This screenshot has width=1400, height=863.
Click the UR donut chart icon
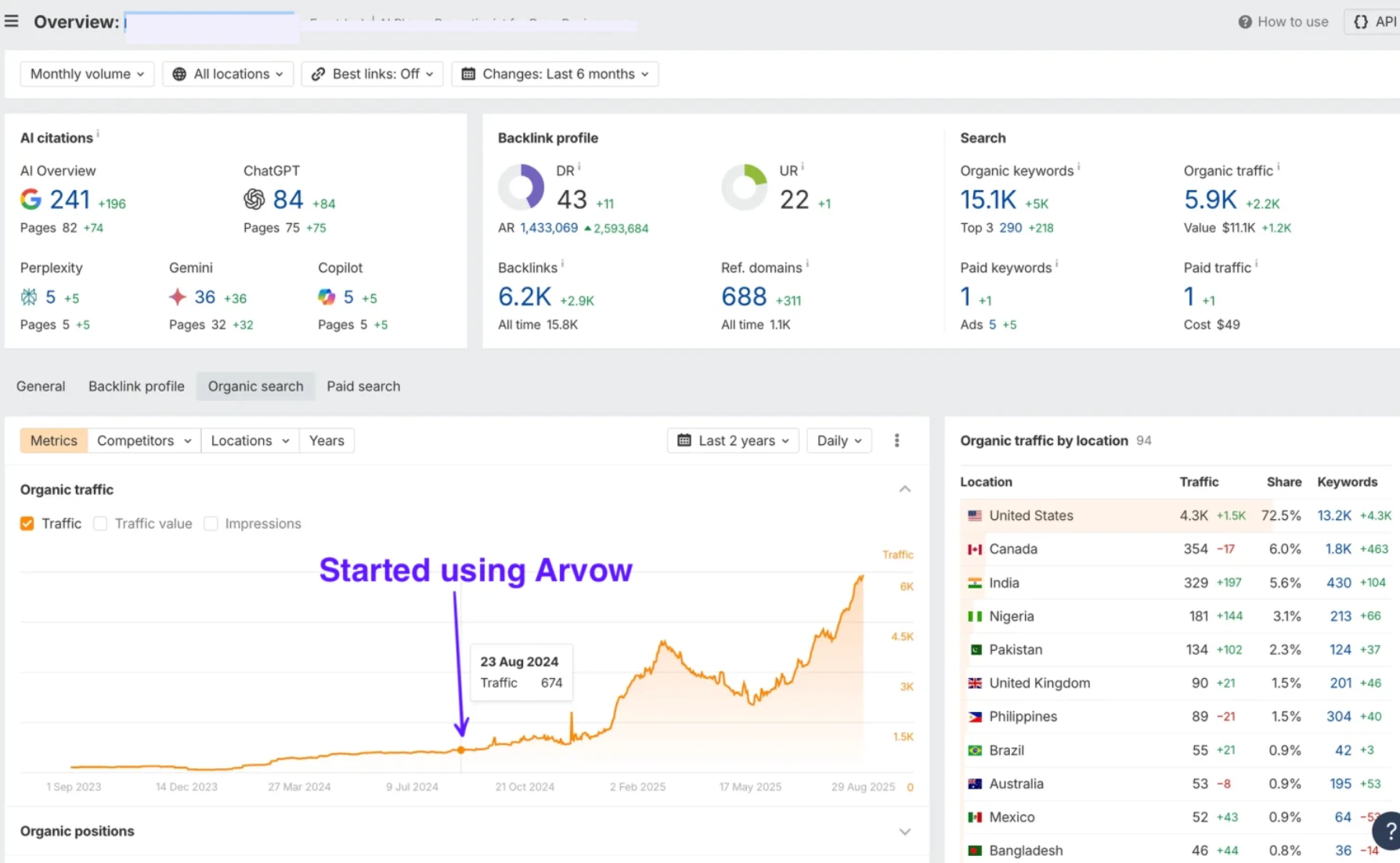pos(744,187)
